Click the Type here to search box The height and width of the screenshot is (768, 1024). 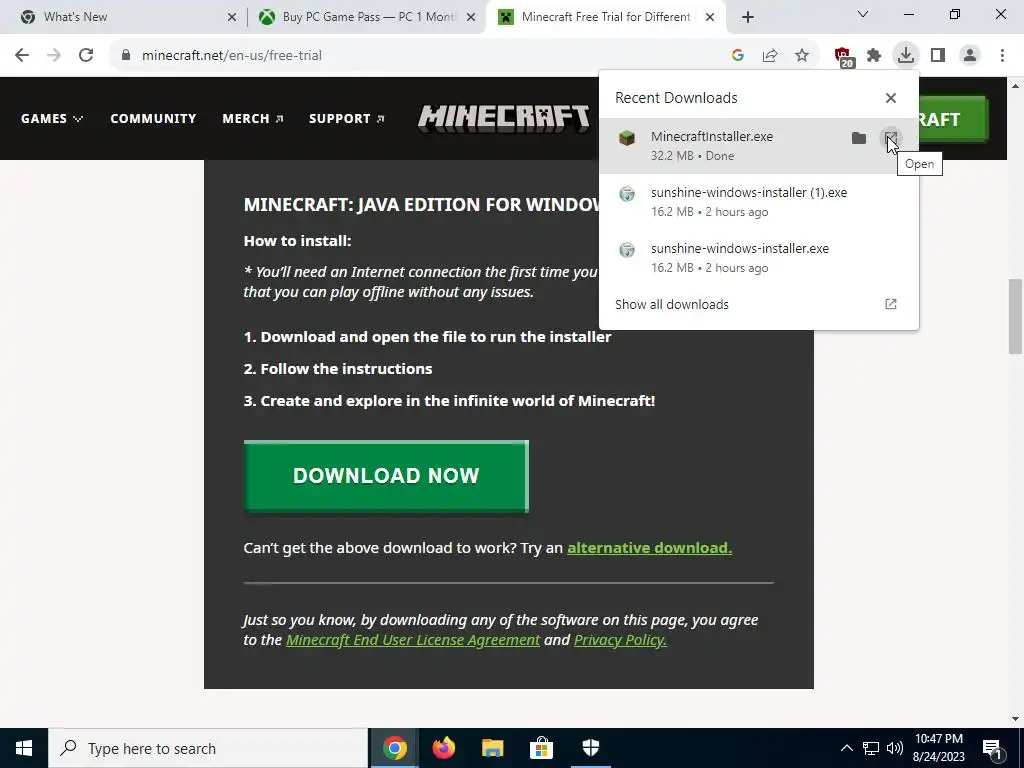coord(208,748)
